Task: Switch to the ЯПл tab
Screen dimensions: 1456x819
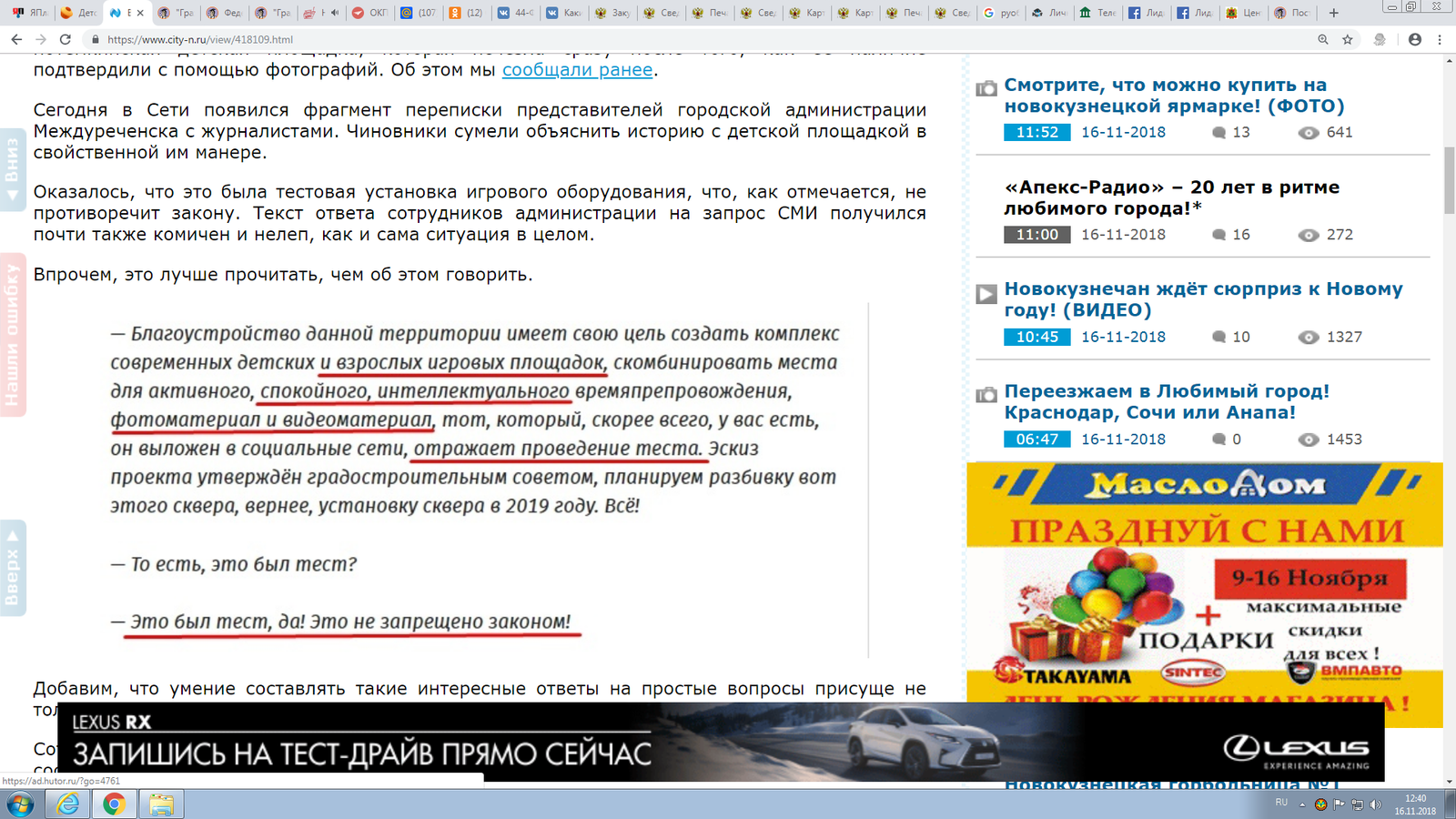Action: point(29,13)
